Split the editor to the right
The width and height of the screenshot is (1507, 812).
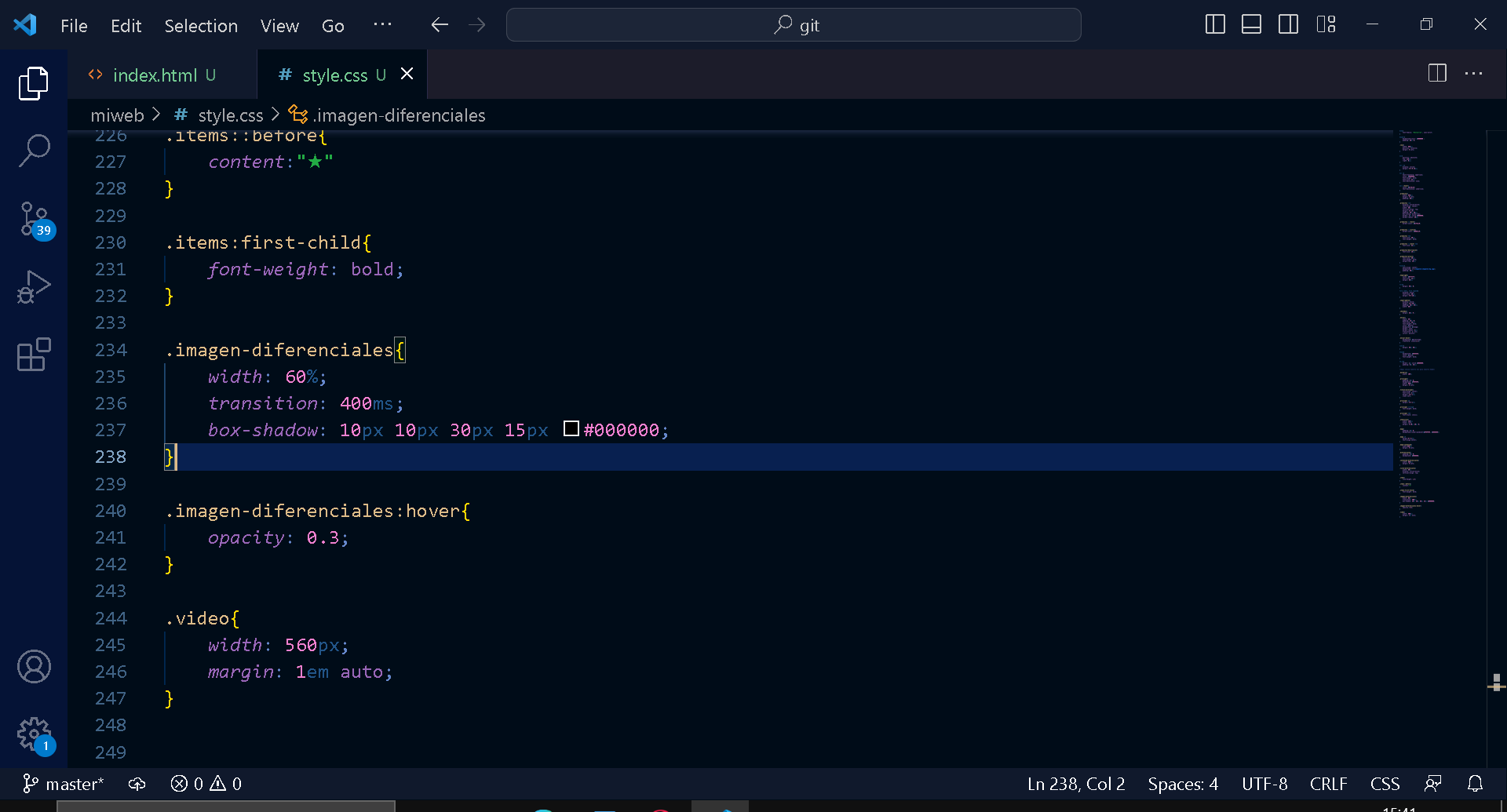point(1437,74)
